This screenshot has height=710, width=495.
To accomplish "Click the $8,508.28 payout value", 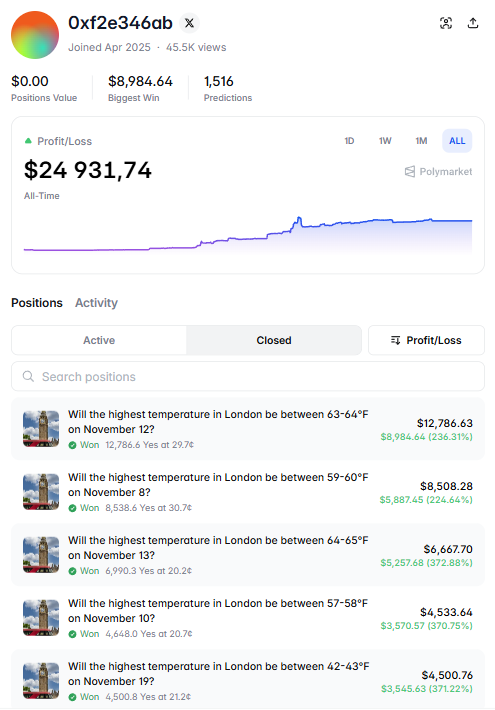I will pyautogui.click(x=446, y=486).
